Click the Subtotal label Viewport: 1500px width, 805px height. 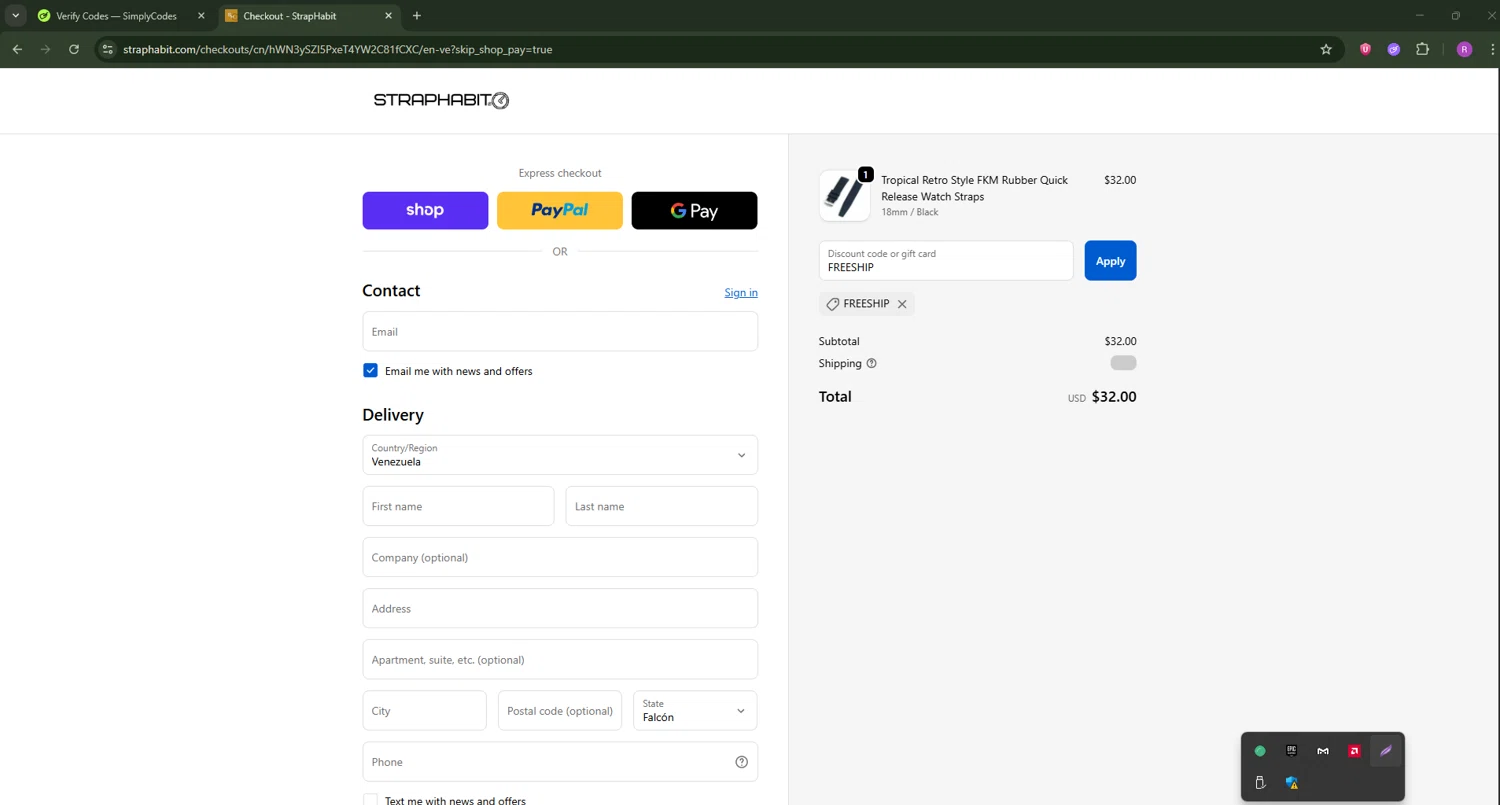pyautogui.click(x=839, y=341)
